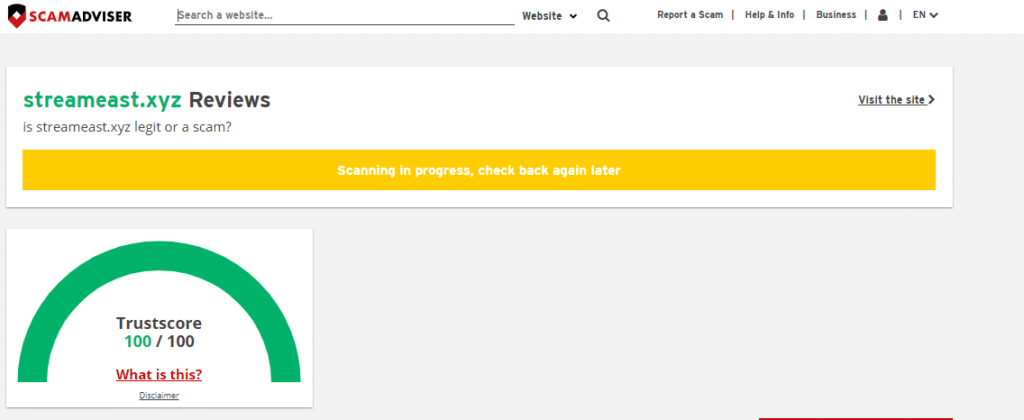
Task: Click the 'streameast.xyz Reviews' heading
Action: (147, 100)
